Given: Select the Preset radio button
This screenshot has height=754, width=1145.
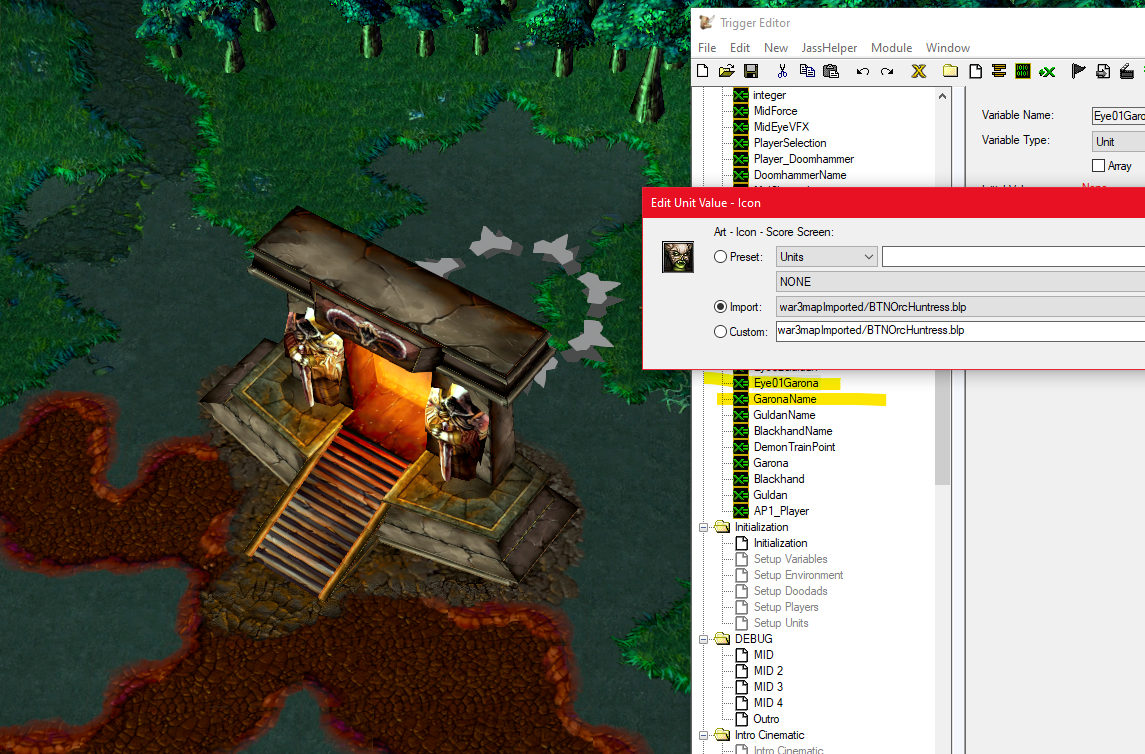Looking at the screenshot, I should (x=721, y=257).
